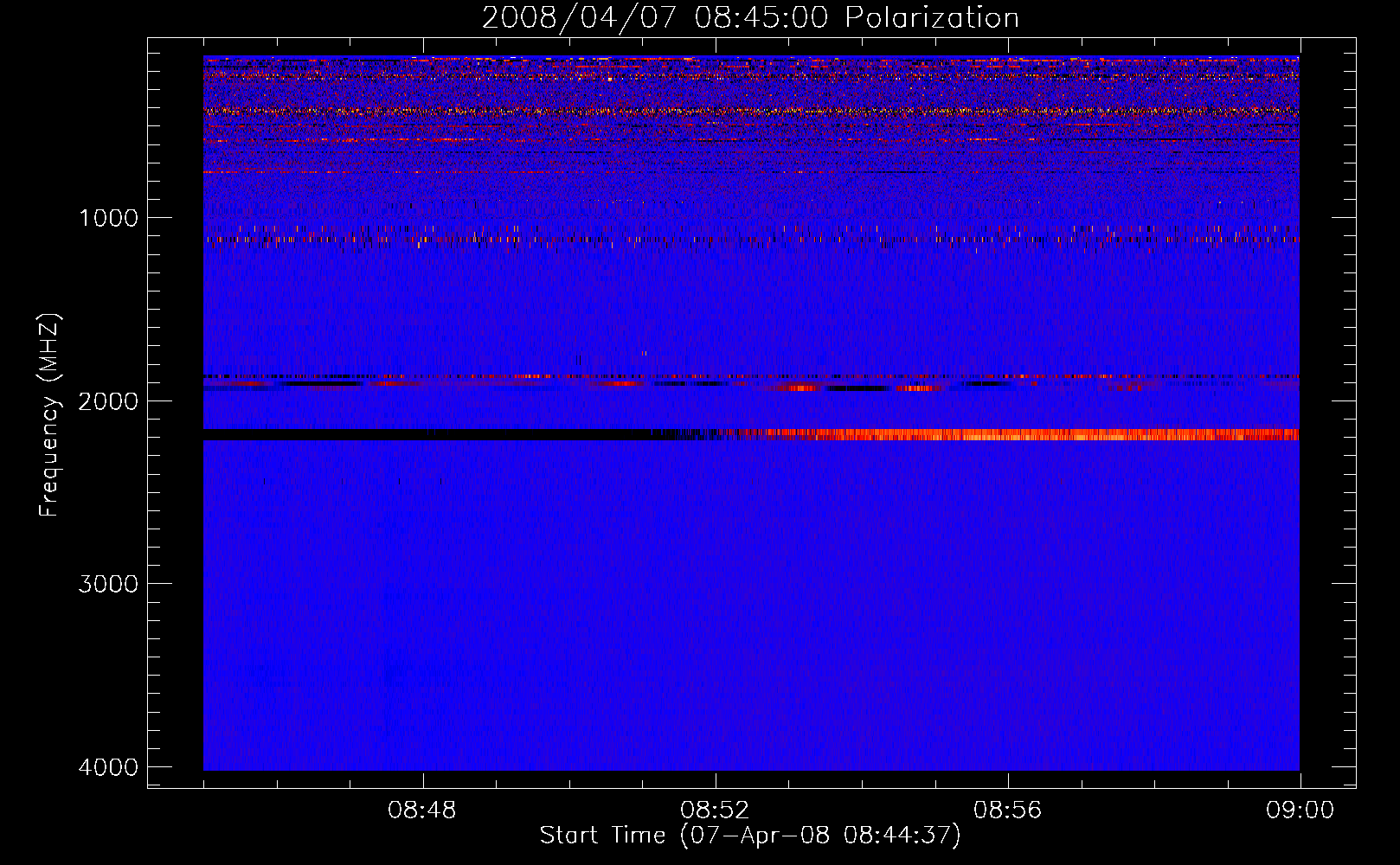This screenshot has width=1400, height=865.
Task: Click the 08:52 time tick label
Action: point(715,811)
